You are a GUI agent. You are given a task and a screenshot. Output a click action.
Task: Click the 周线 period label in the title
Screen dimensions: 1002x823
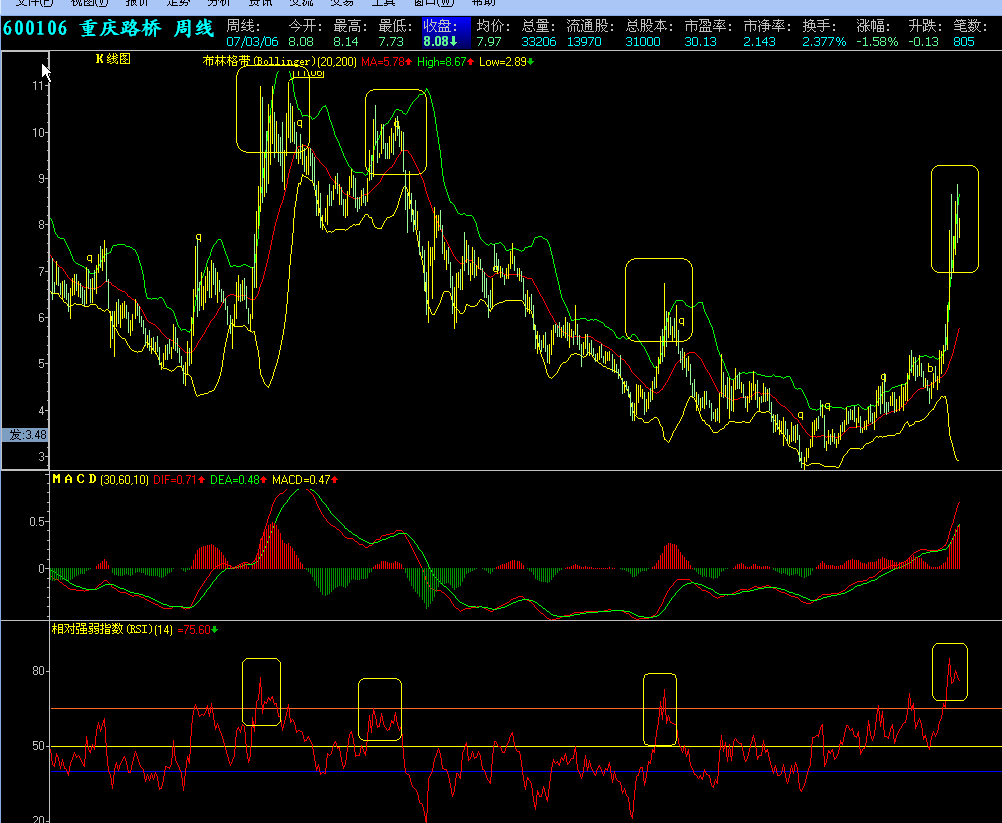pos(194,29)
